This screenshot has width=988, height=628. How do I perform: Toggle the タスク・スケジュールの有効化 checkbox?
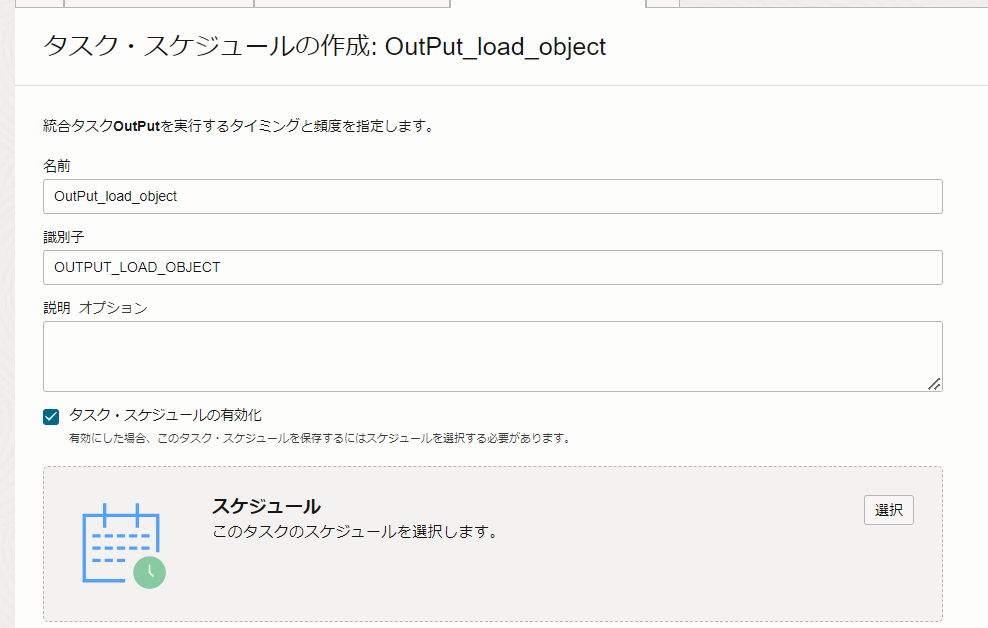pos(51,416)
